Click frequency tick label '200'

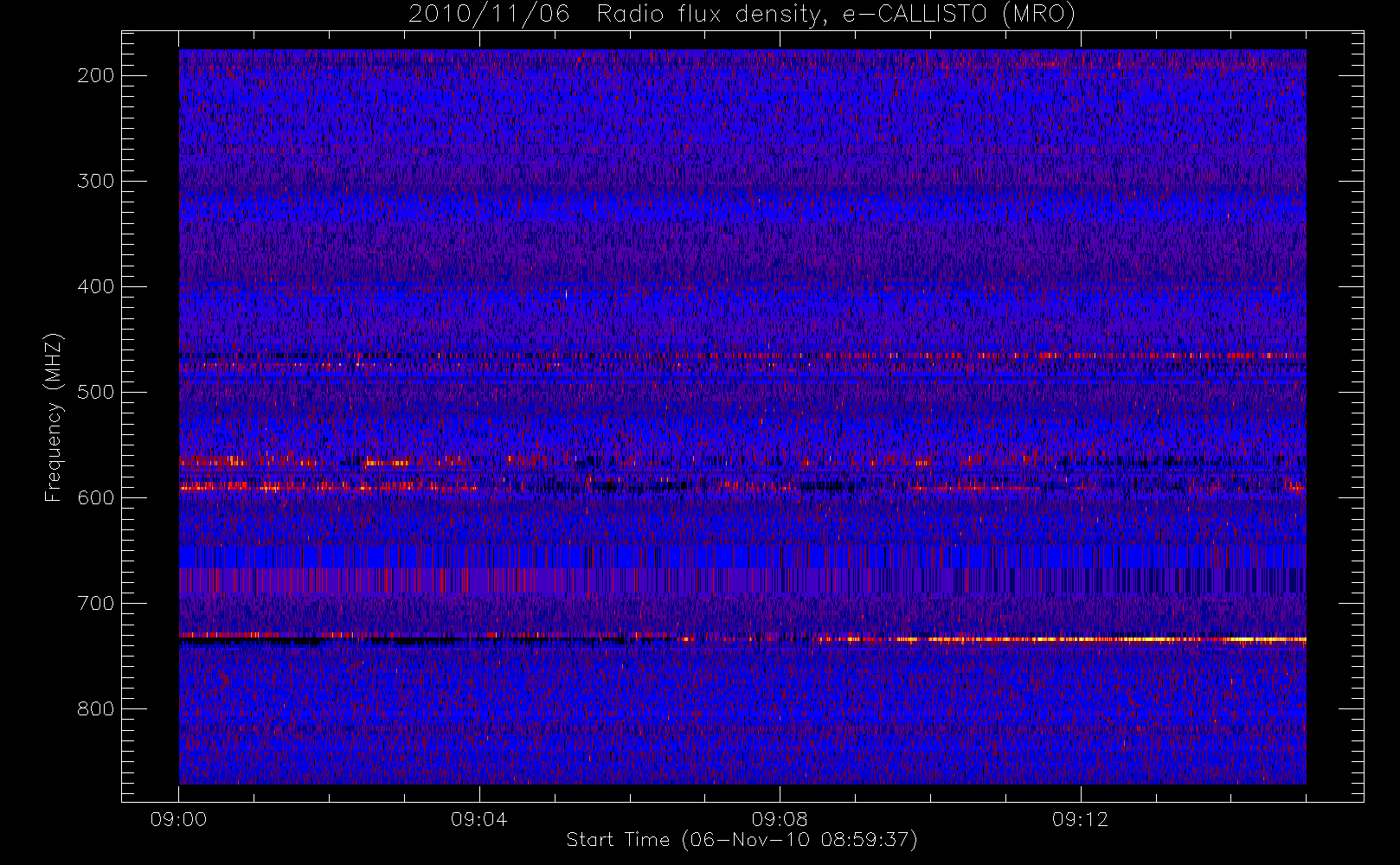[96, 75]
